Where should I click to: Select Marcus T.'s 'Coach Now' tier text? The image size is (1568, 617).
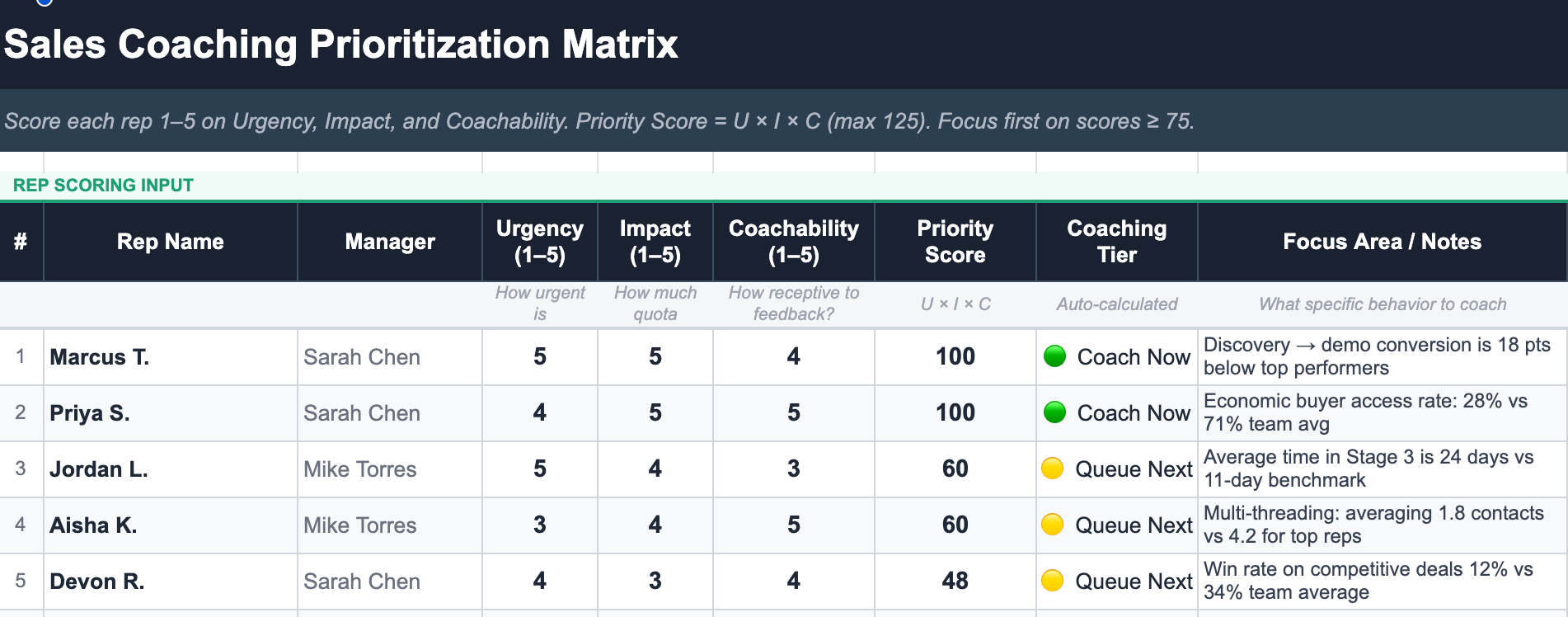coord(1134,357)
